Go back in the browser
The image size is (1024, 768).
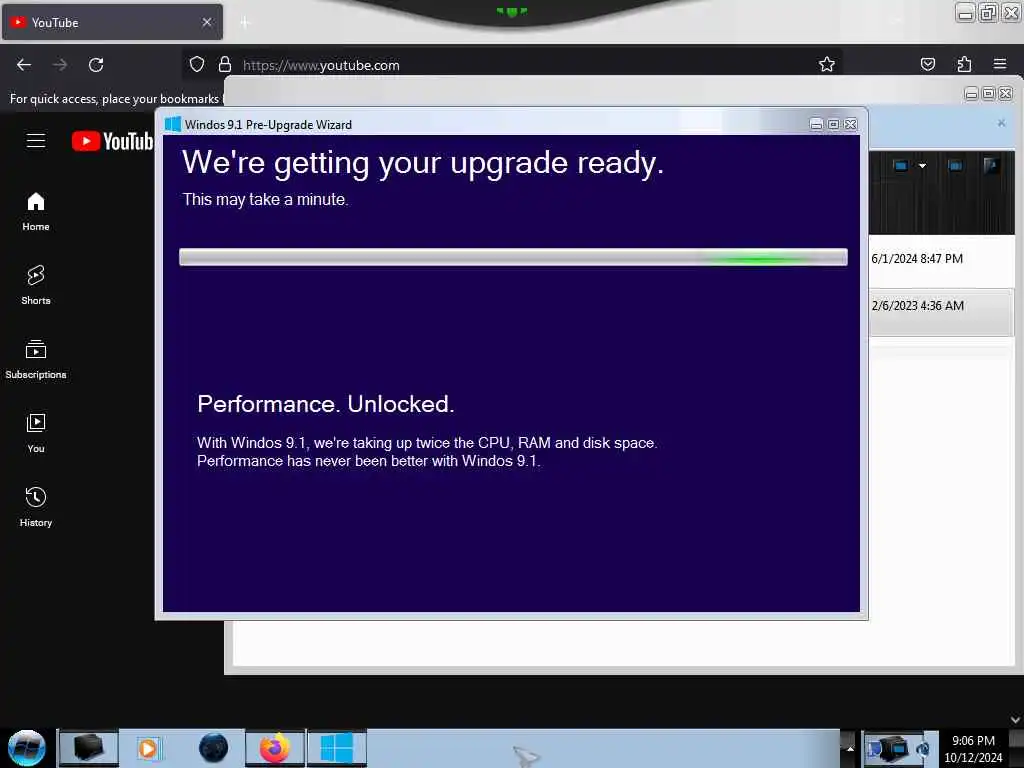coord(24,65)
